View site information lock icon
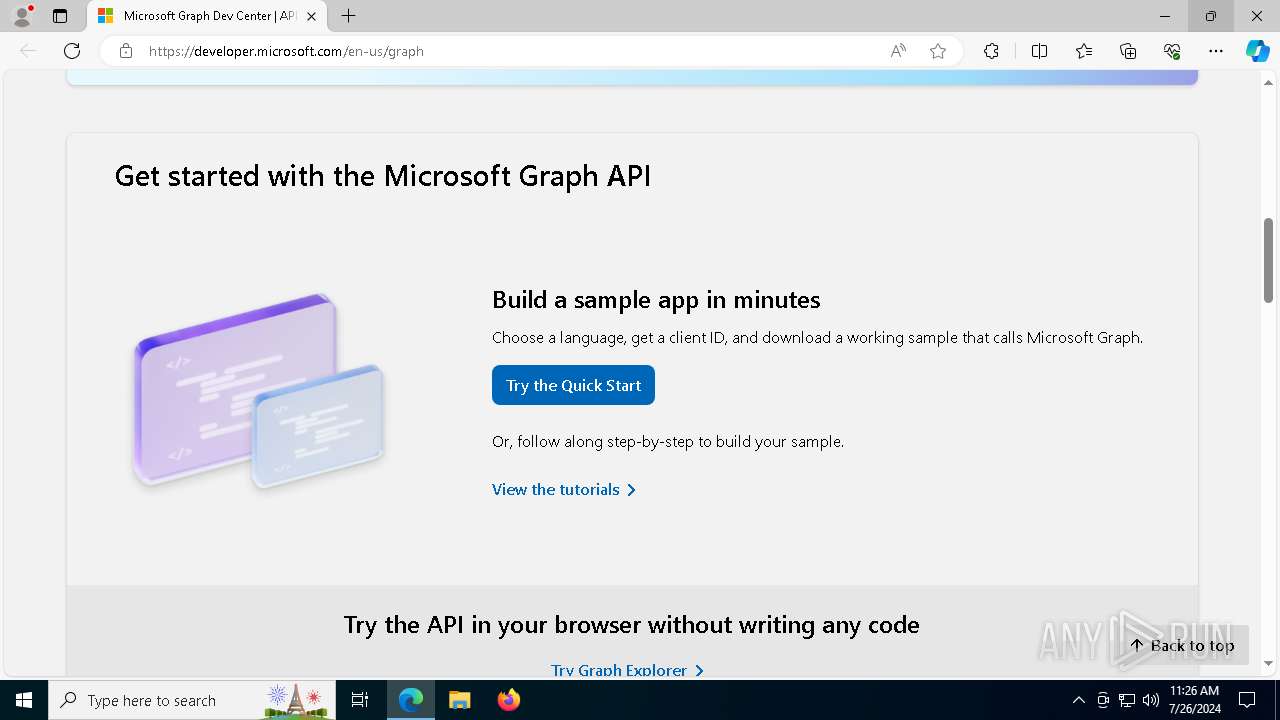Viewport: 1280px width, 720px height. tap(126, 51)
